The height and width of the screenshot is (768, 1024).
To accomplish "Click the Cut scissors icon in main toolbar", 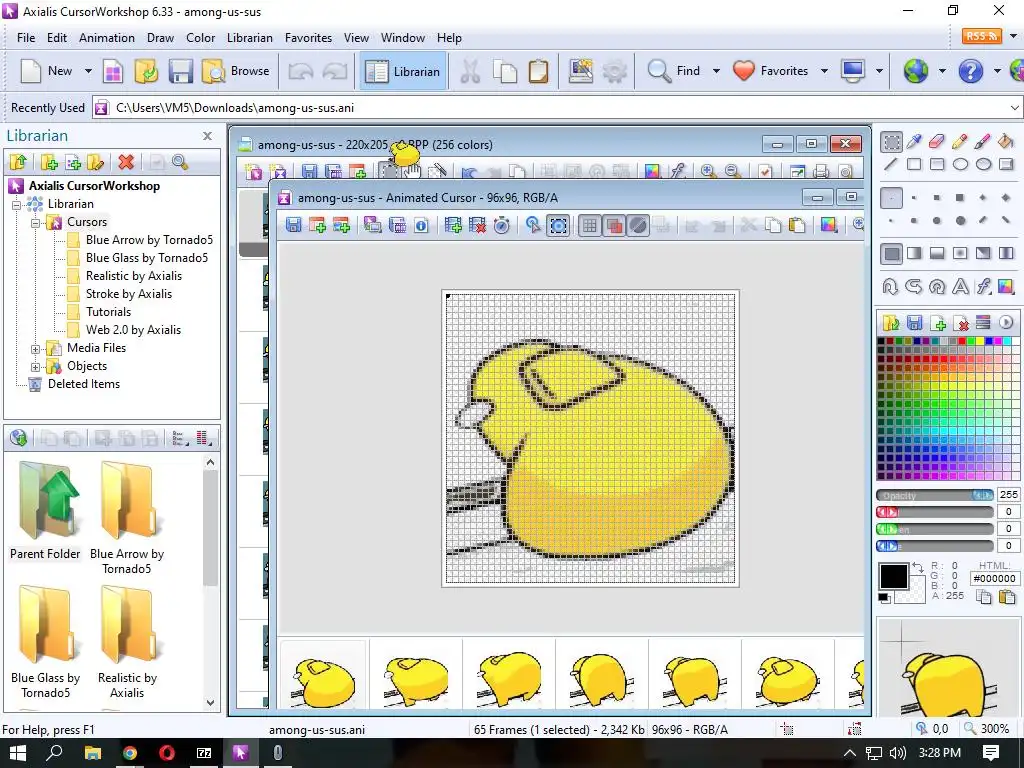I will coord(470,71).
